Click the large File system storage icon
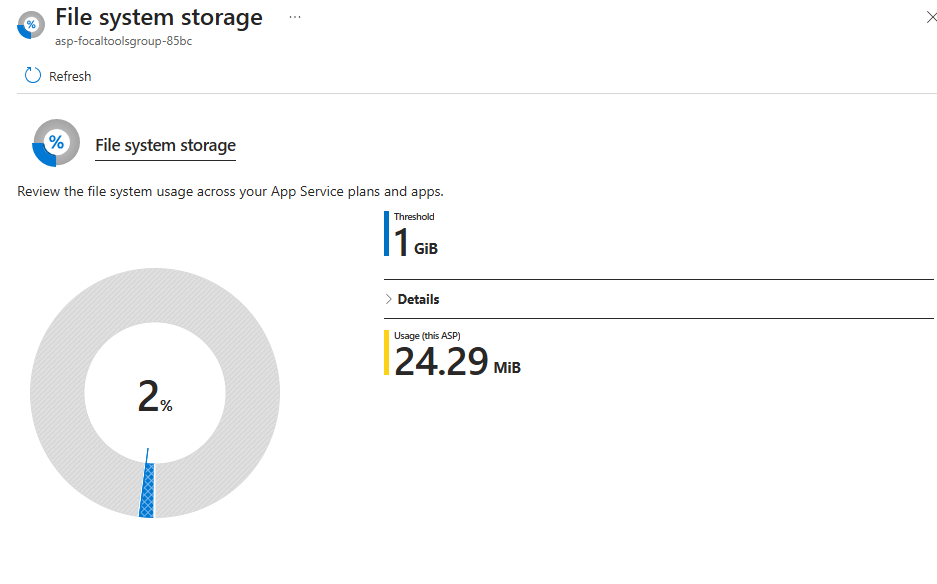The height and width of the screenshot is (584, 937). pyautogui.click(x=56, y=143)
